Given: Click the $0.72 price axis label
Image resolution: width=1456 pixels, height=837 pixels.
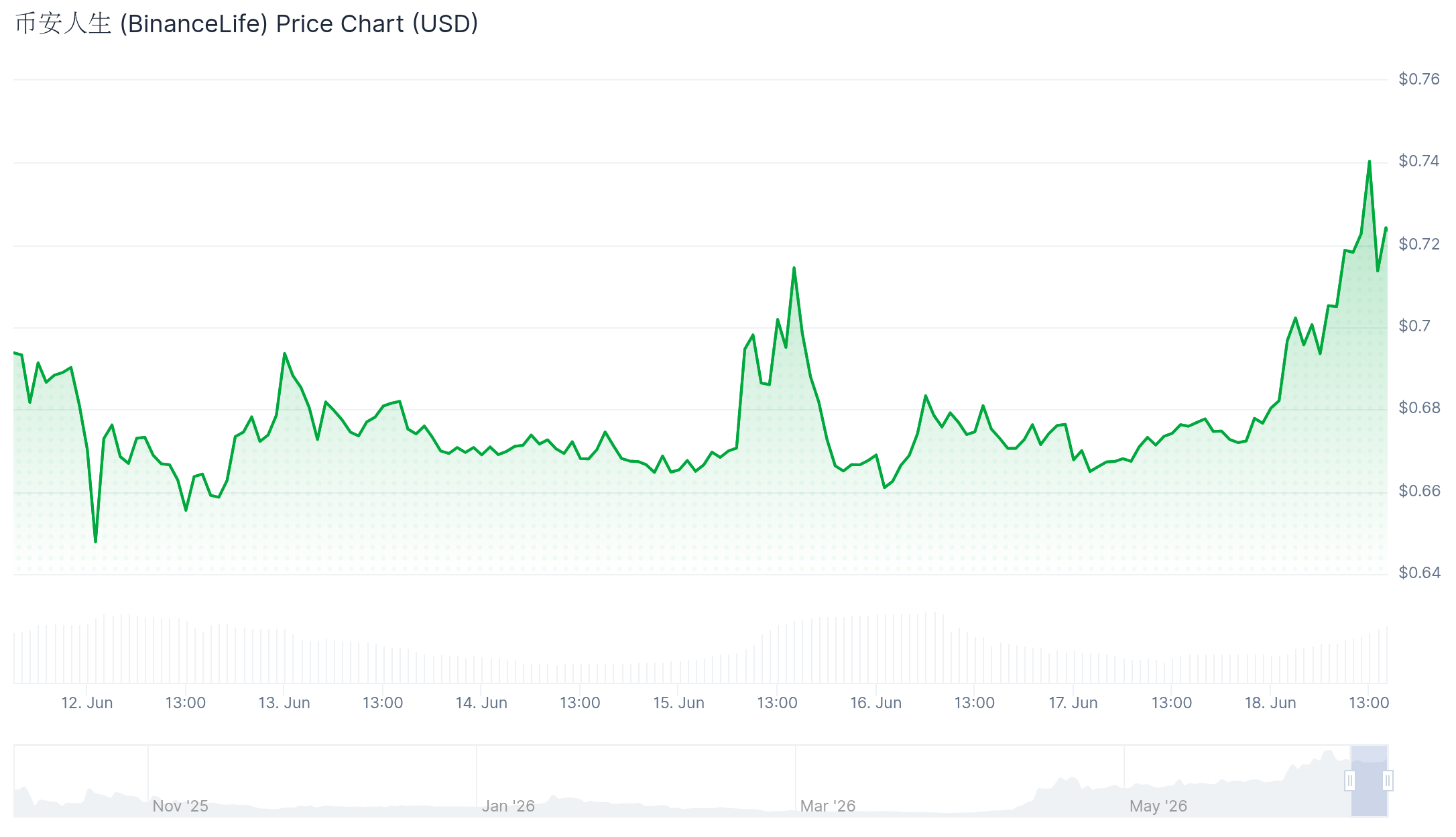Looking at the screenshot, I should click(x=1419, y=244).
